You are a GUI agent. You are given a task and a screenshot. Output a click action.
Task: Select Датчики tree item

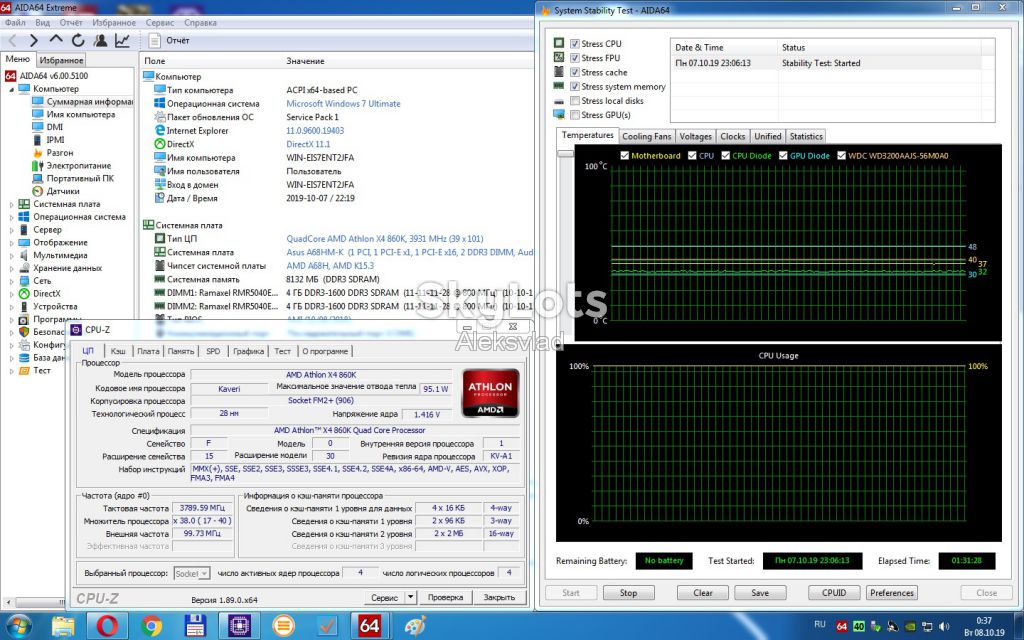point(56,191)
